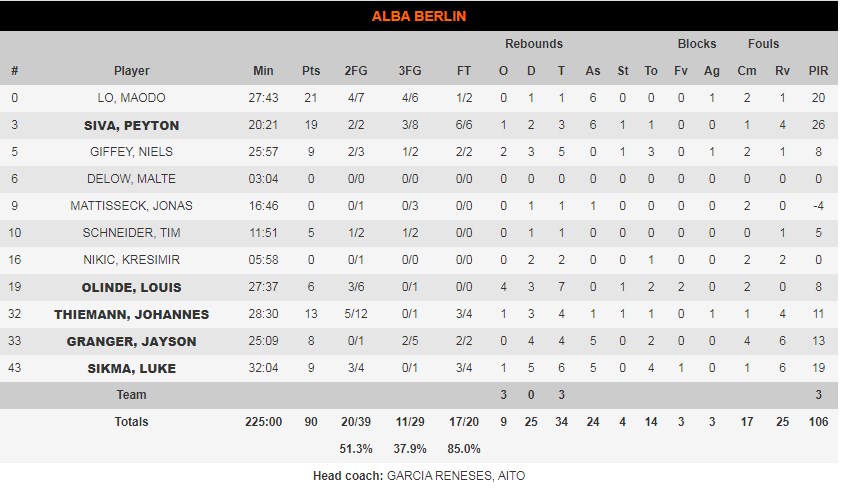The height and width of the screenshot is (490, 843).
Task: Select the Totals row label
Action: (131, 422)
